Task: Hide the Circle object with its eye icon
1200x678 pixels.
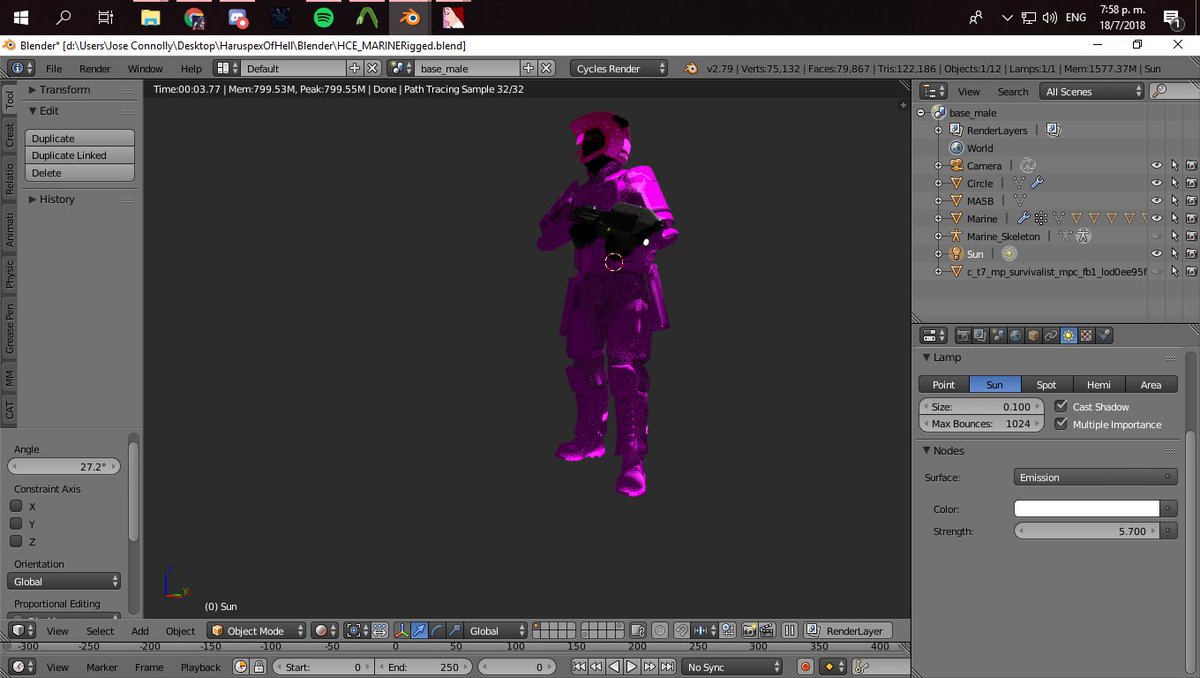Action: pyautogui.click(x=1156, y=183)
